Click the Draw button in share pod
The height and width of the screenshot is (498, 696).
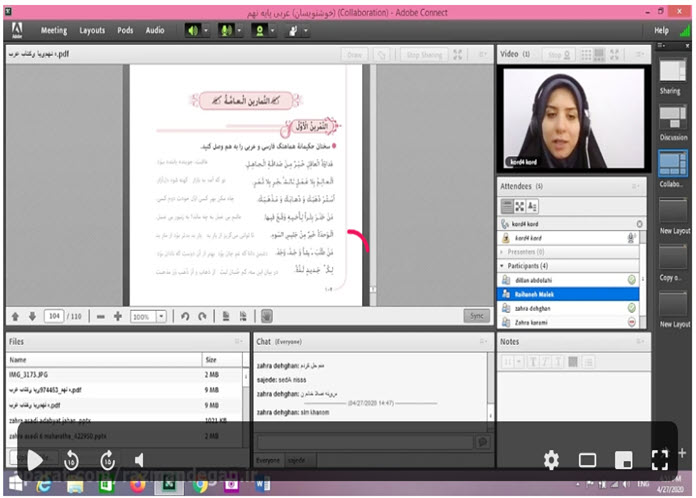[354, 55]
